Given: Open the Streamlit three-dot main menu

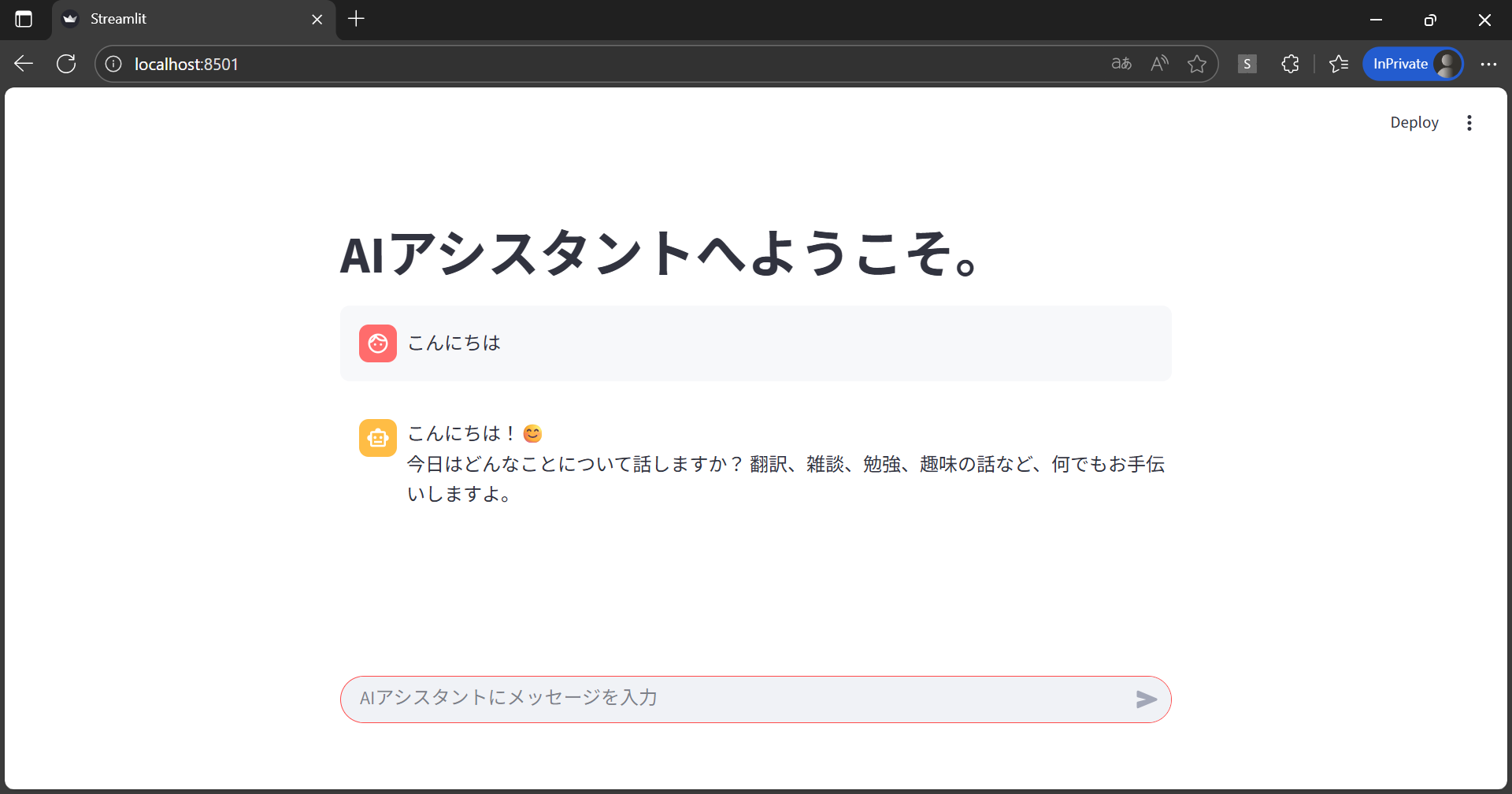Looking at the screenshot, I should (x=1469, y=123).
